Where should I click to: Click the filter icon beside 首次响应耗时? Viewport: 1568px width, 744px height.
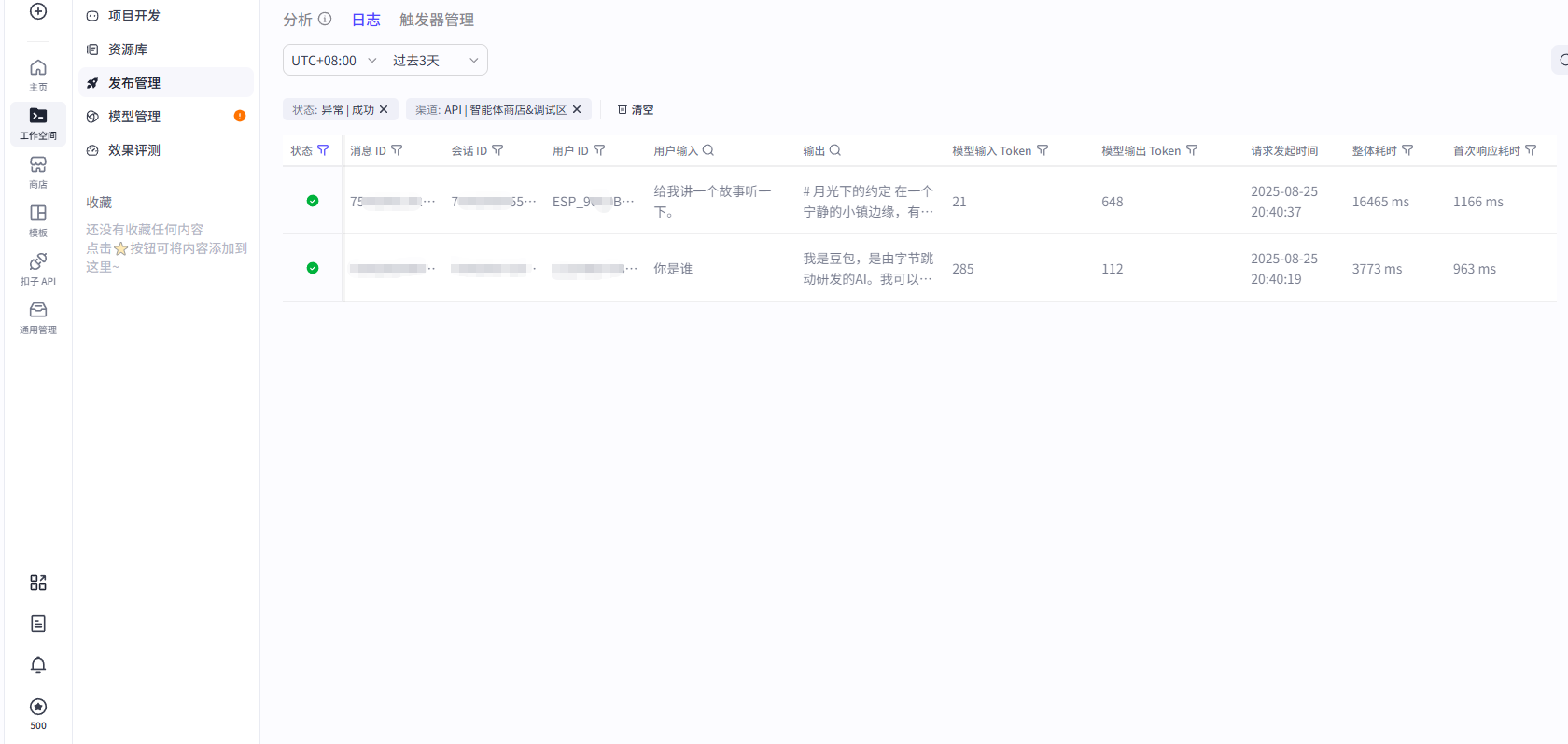1531,150
